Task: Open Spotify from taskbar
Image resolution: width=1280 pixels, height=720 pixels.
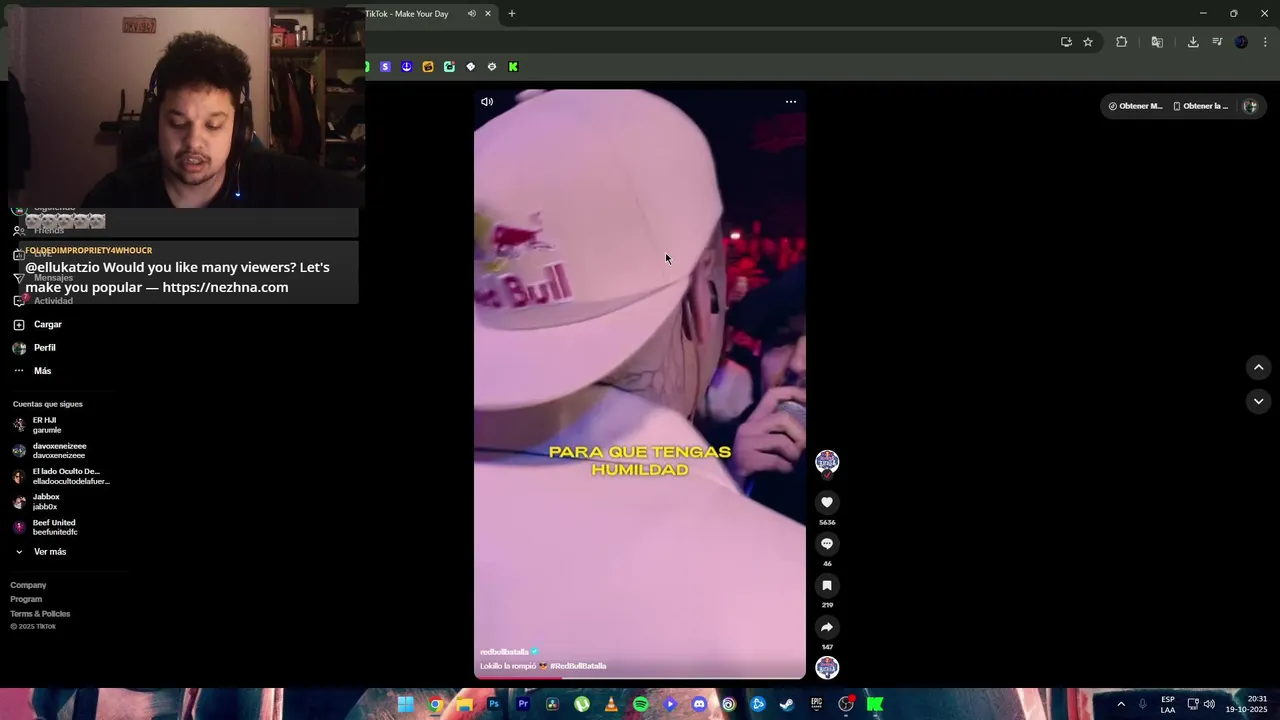Action: point(640,704)
